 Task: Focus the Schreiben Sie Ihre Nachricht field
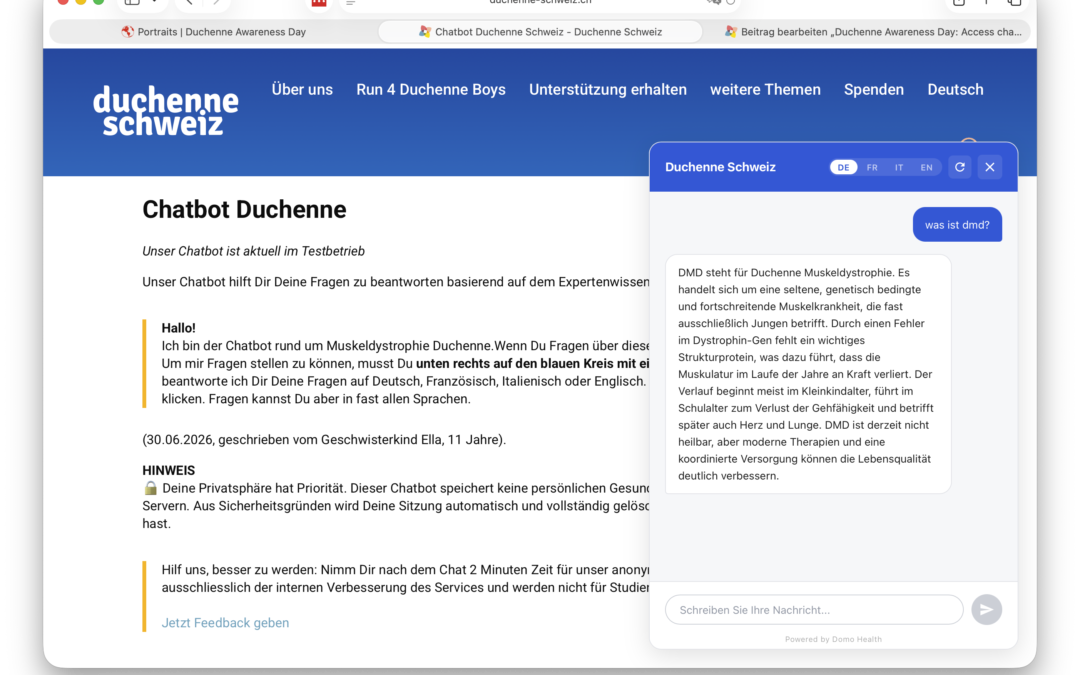814,610
